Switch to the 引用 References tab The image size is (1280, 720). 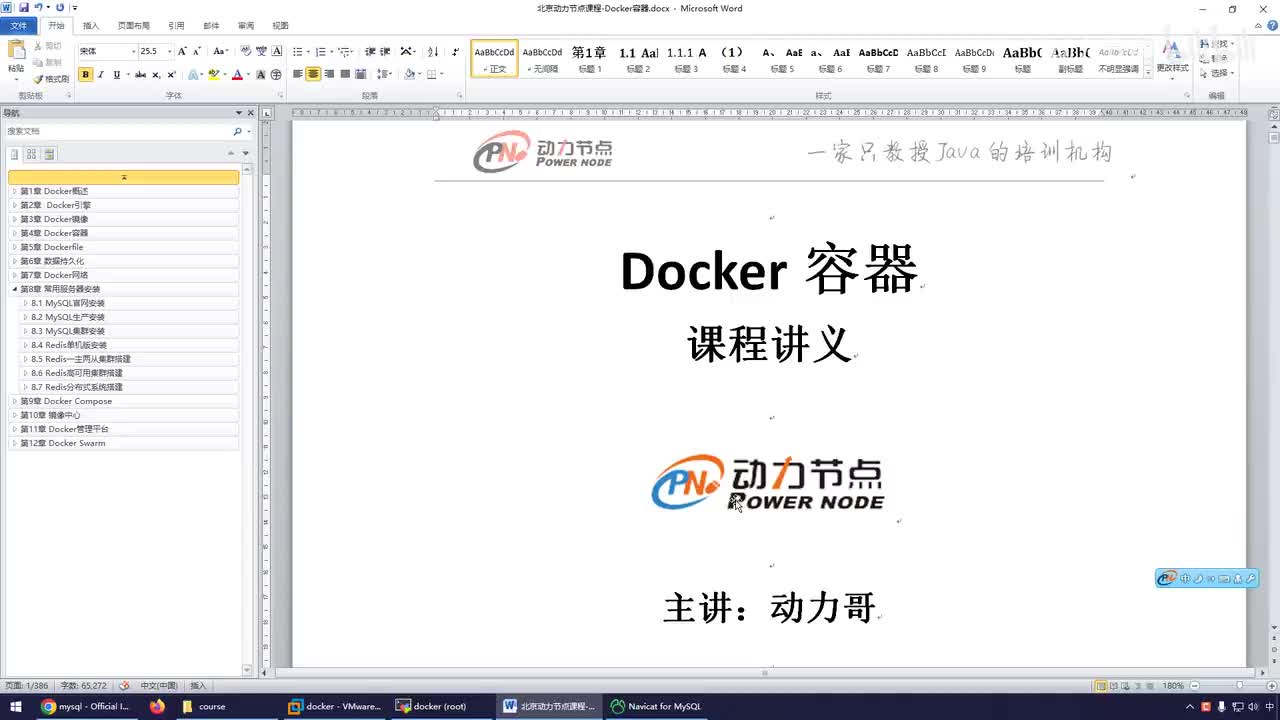coord(176,25)
